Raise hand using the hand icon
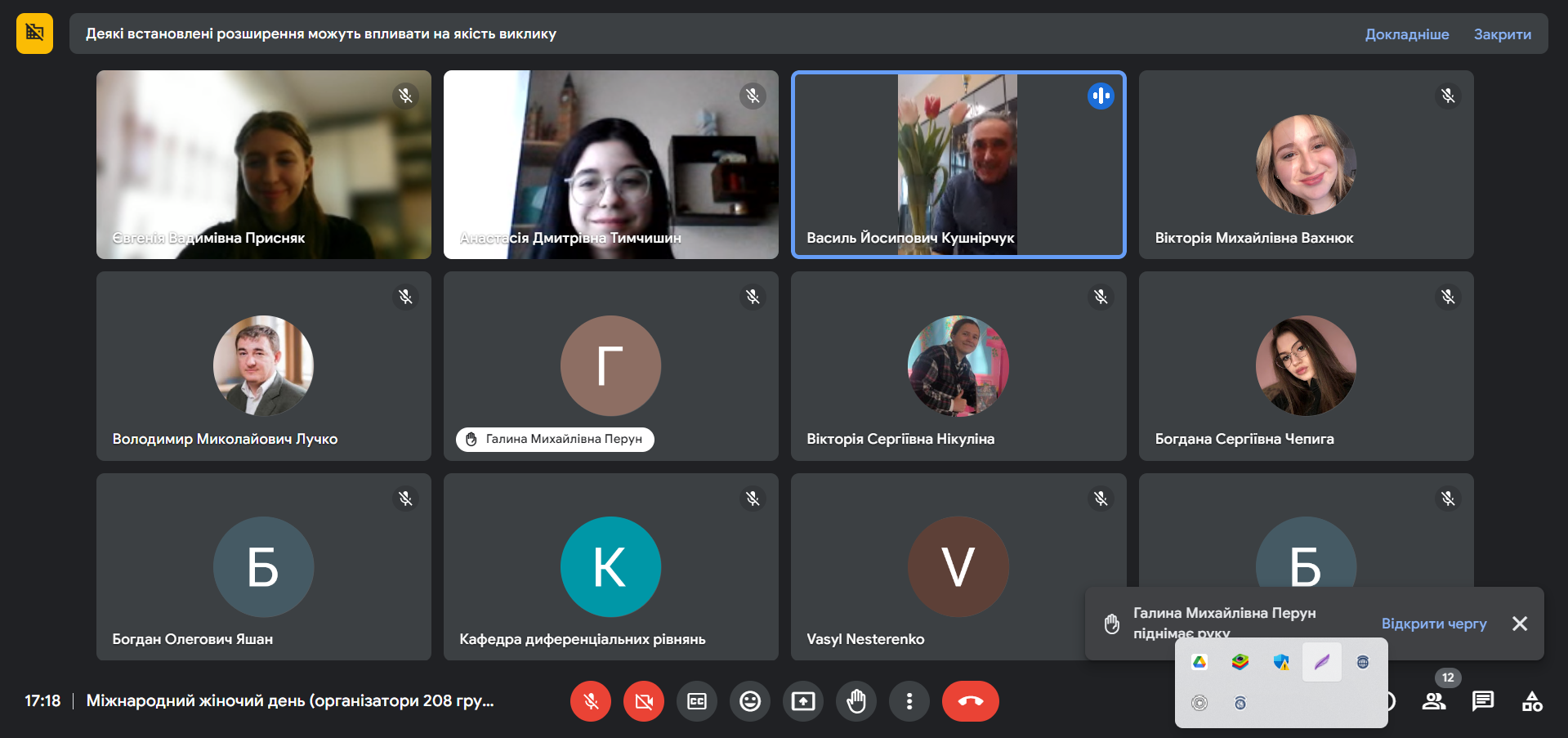 (856, 701)
